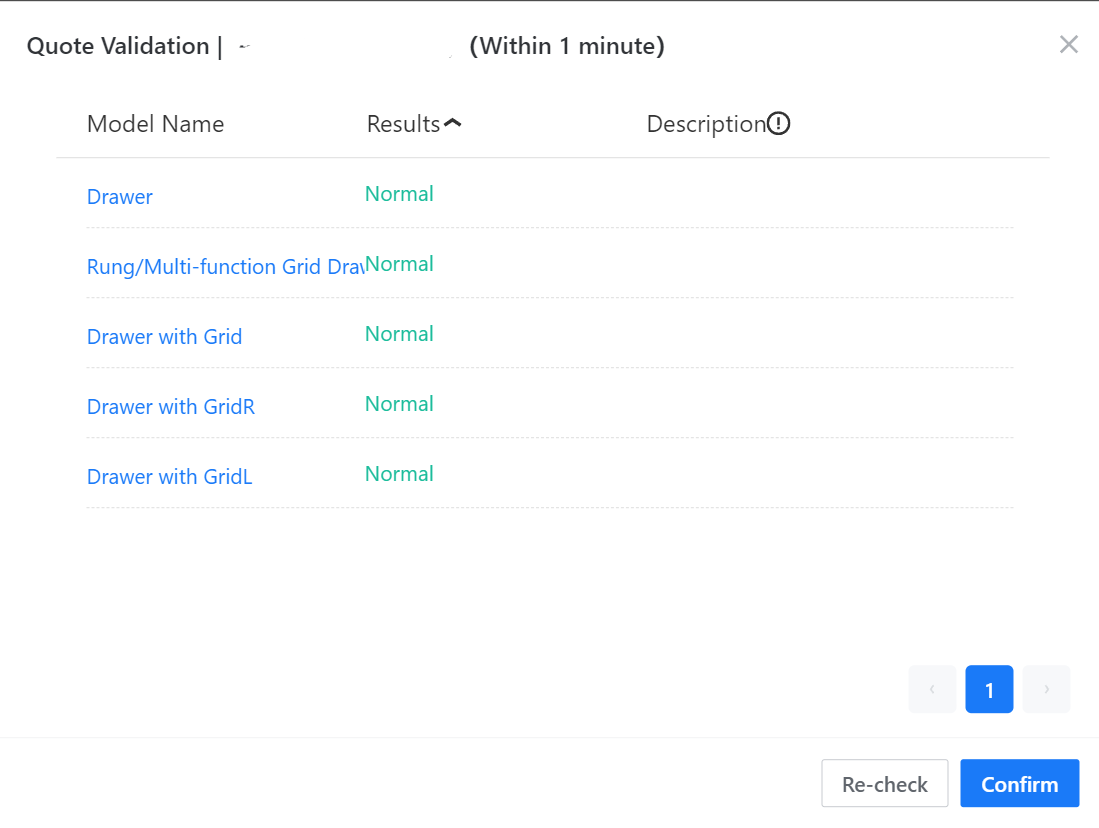Select page 1 in pagination
Image resolution: width=1099 pixels, height=828 pixels.
pyautogui.click(x=989, y=689)
